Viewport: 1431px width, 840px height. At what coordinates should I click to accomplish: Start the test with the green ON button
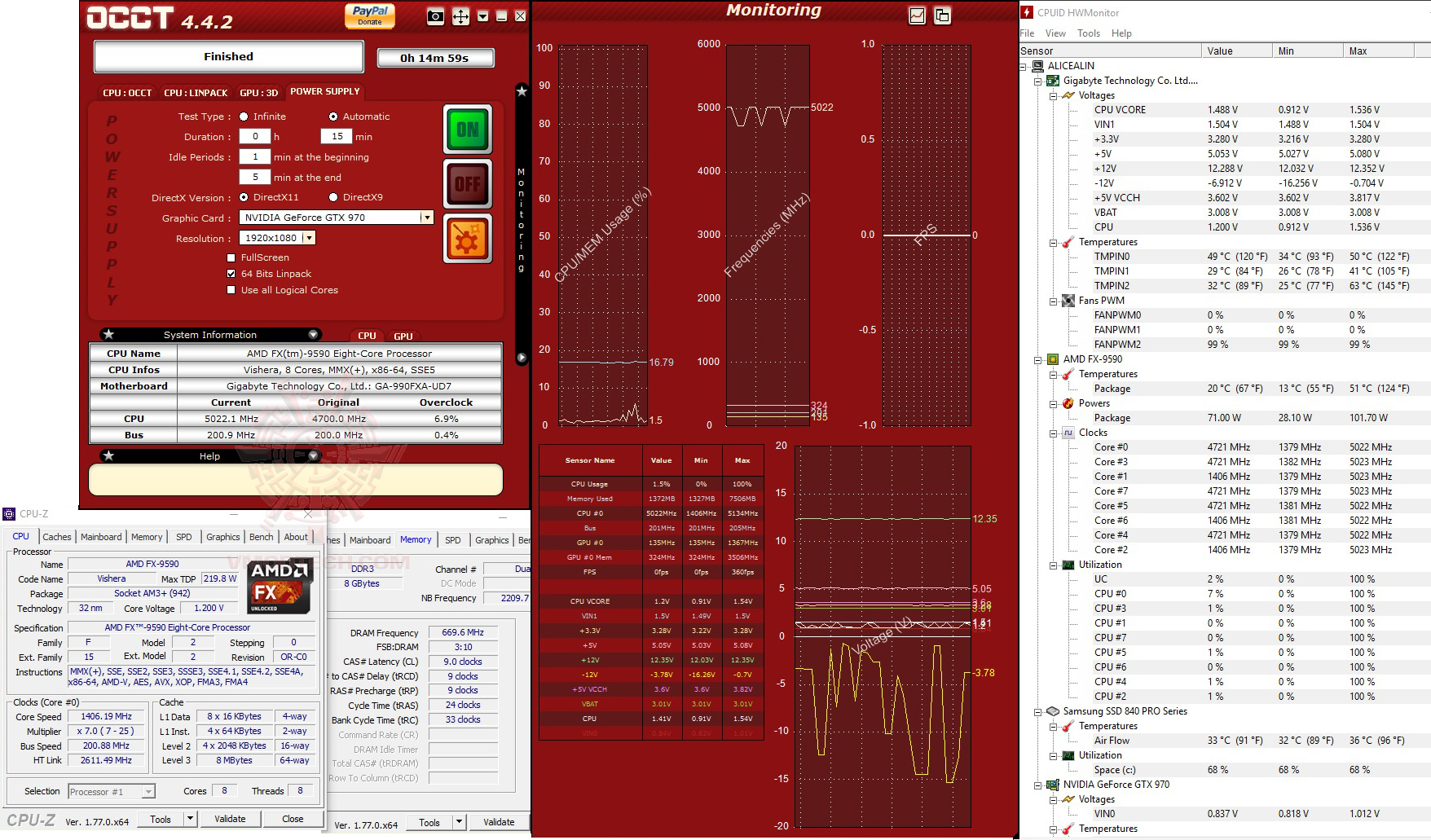tap(467, 130)
